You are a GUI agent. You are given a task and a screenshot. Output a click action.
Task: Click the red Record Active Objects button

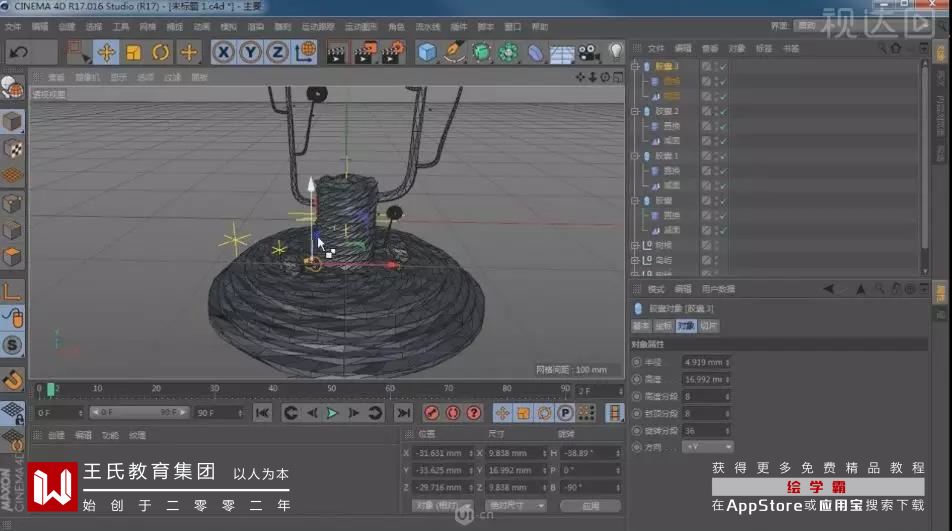[x=431, y=413]
